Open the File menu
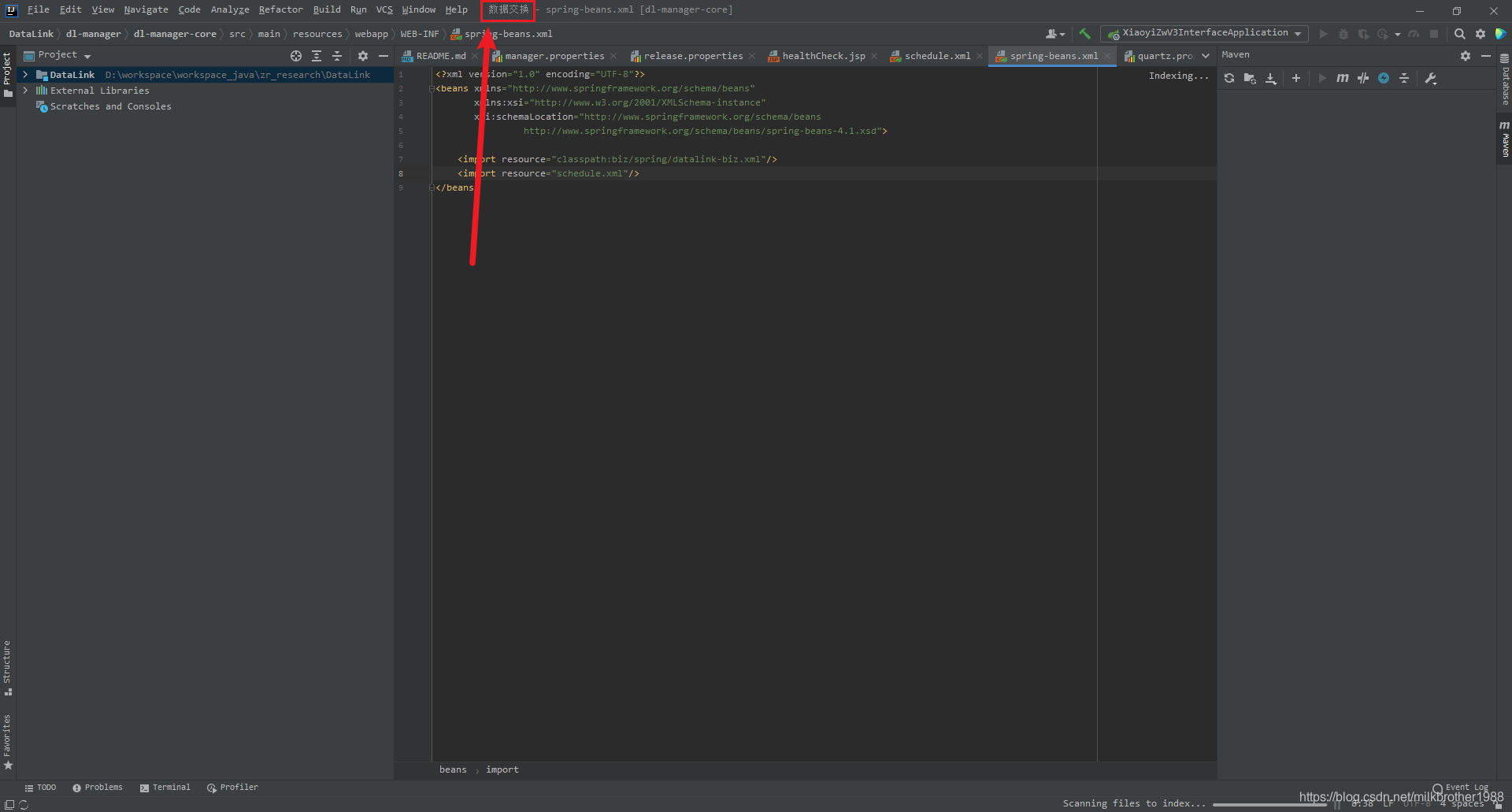This screenshot has height=812, width=1512. (38, 9)
